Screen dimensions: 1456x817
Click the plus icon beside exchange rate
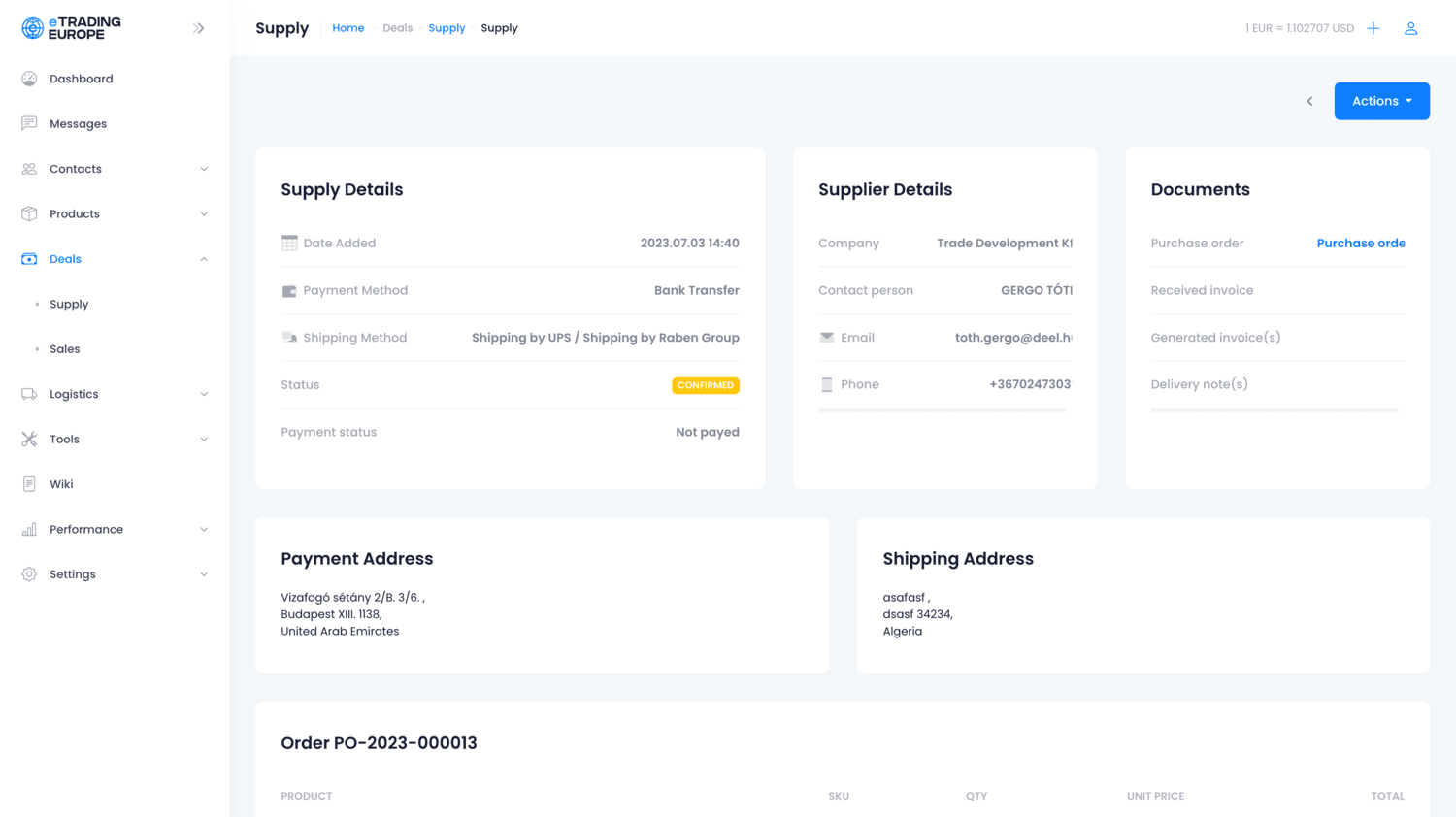(1373, 28)
